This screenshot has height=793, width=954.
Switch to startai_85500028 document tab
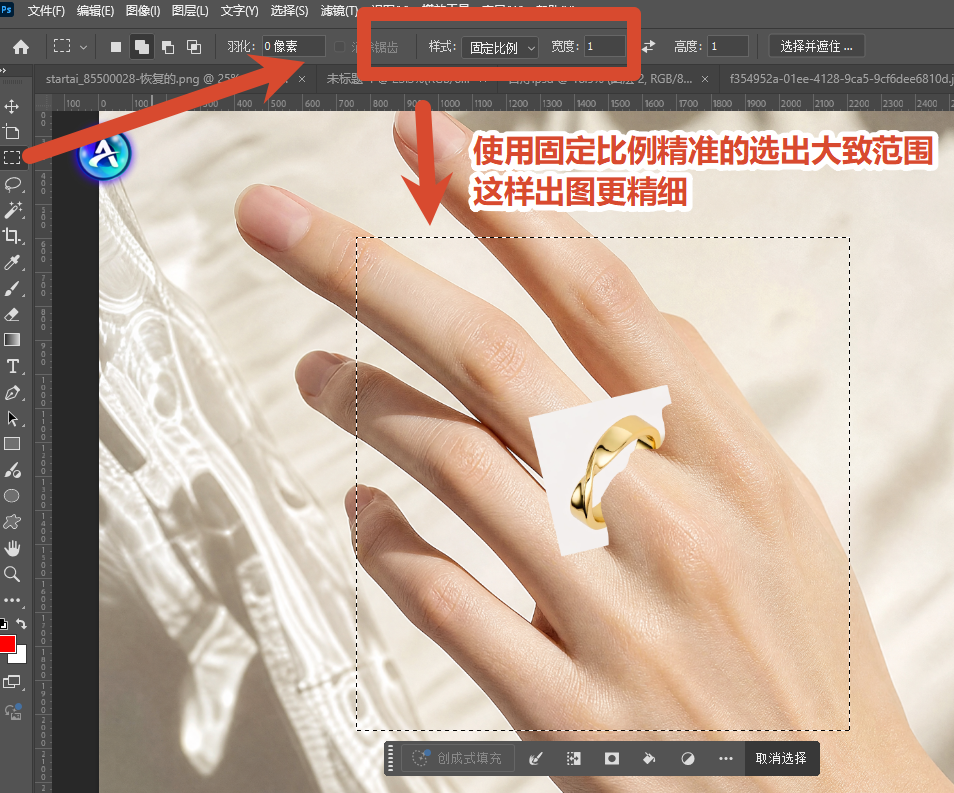(x=142, y=79)
